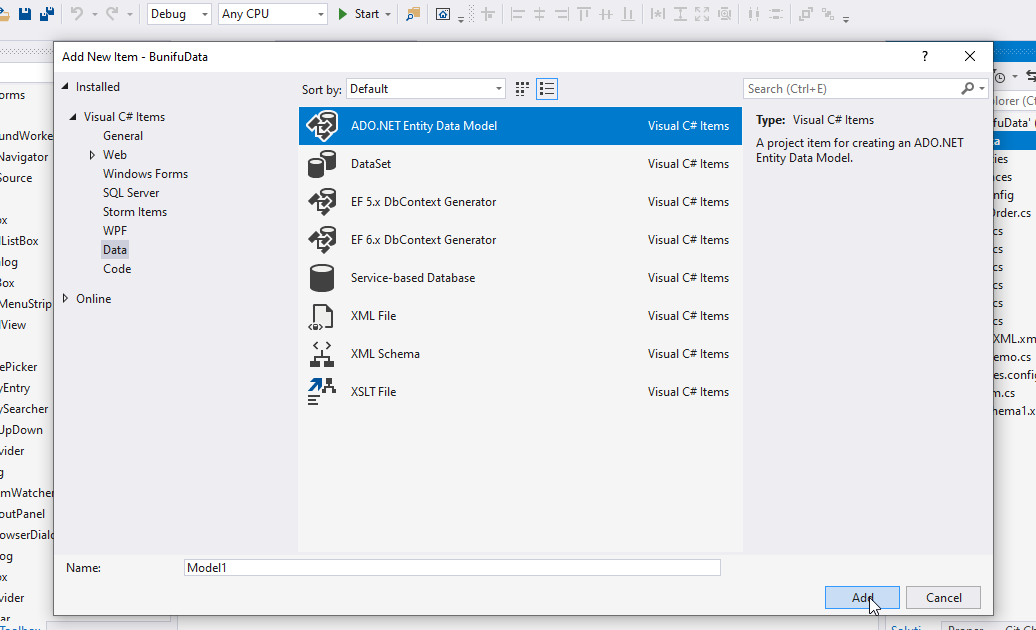Open the Undo history dropdown arrow

tap(94, 14)
